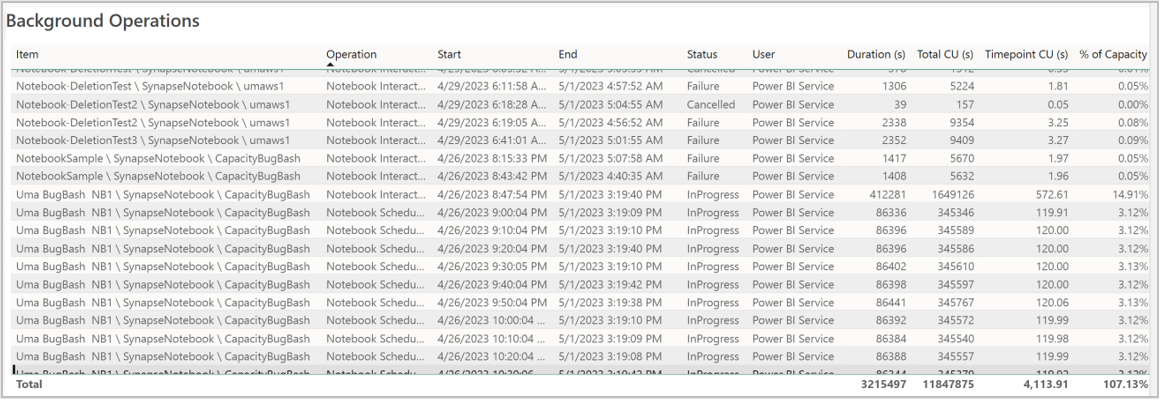Sort by the Status column header

(702, 54)
